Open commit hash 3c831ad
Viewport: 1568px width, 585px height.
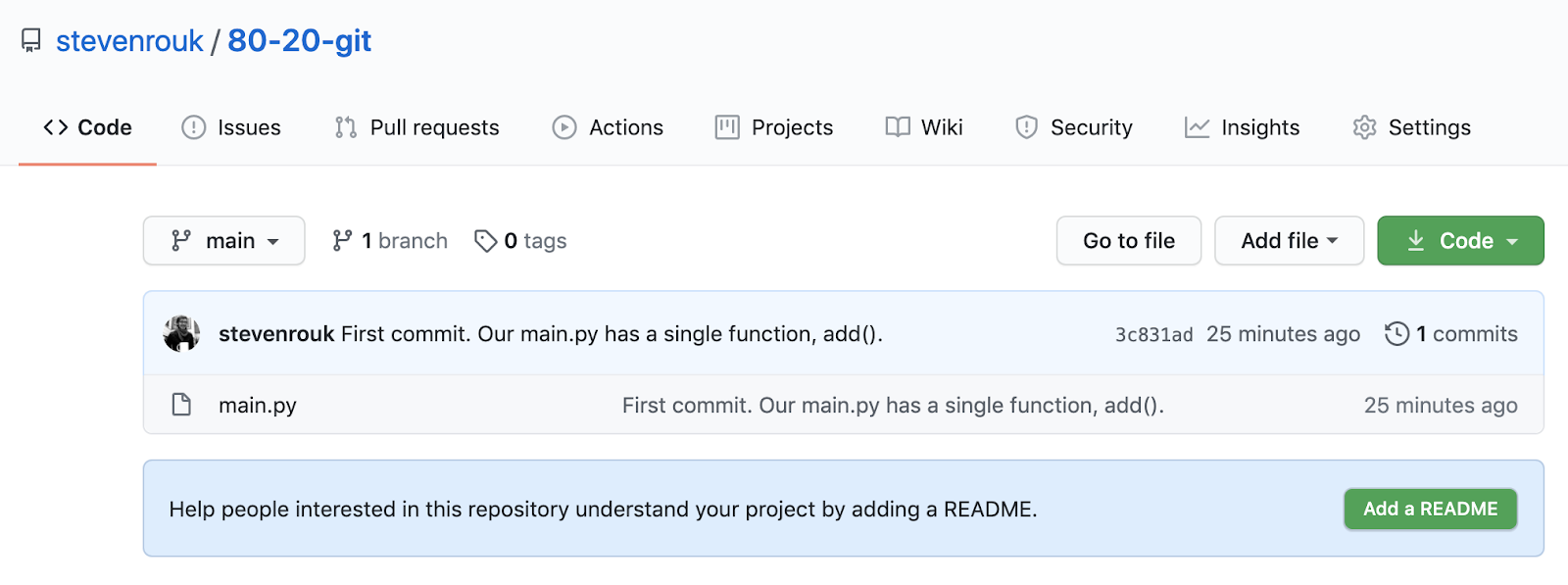(x=1153, y=335)
